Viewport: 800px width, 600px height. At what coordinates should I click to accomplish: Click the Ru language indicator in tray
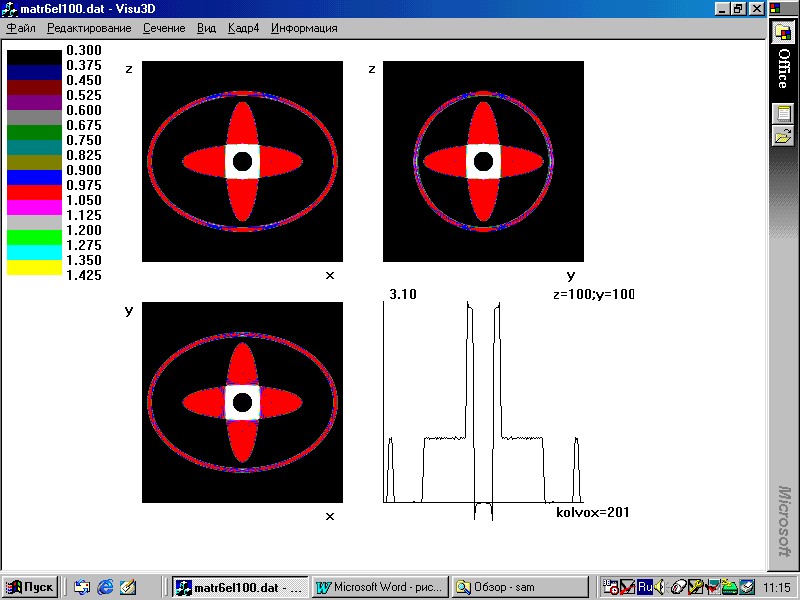(x=645, y=587)
